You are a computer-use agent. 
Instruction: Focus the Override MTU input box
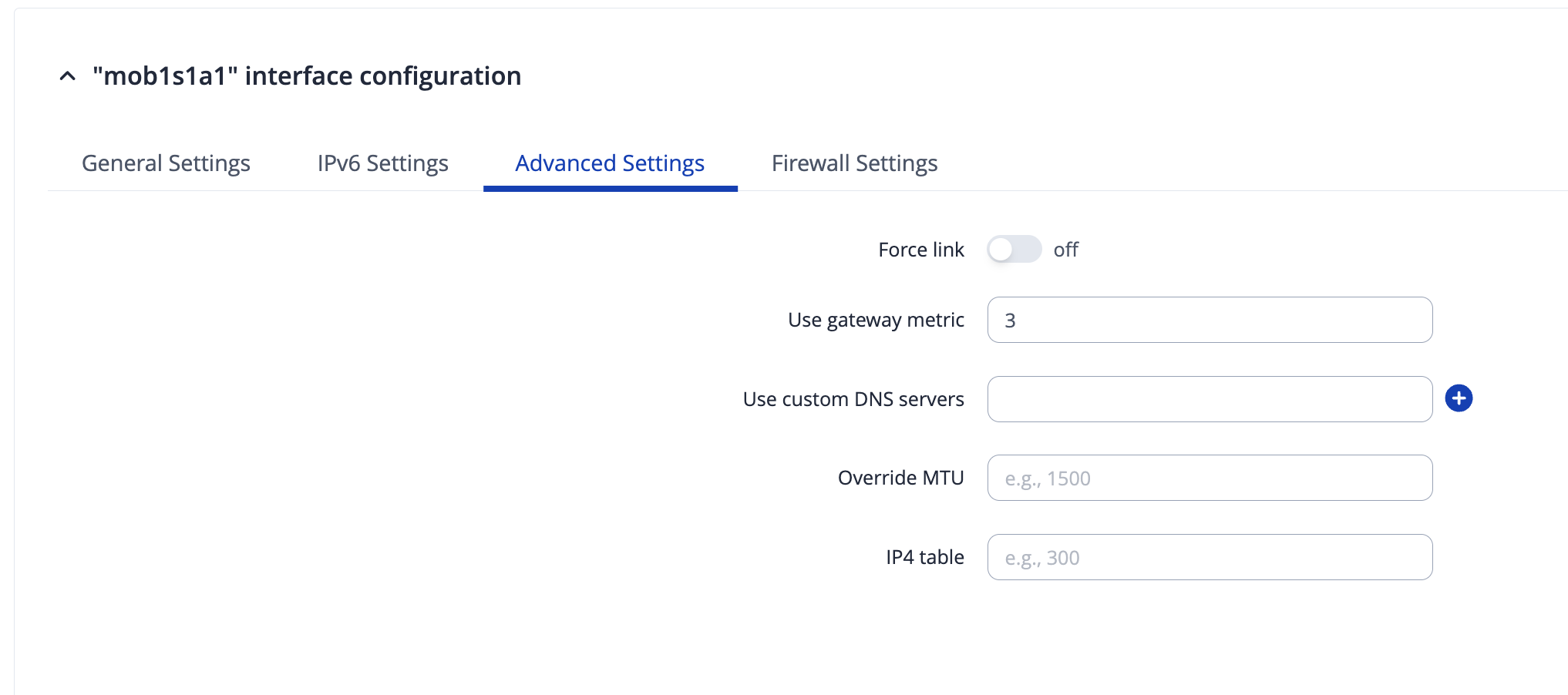[1210, 478]
